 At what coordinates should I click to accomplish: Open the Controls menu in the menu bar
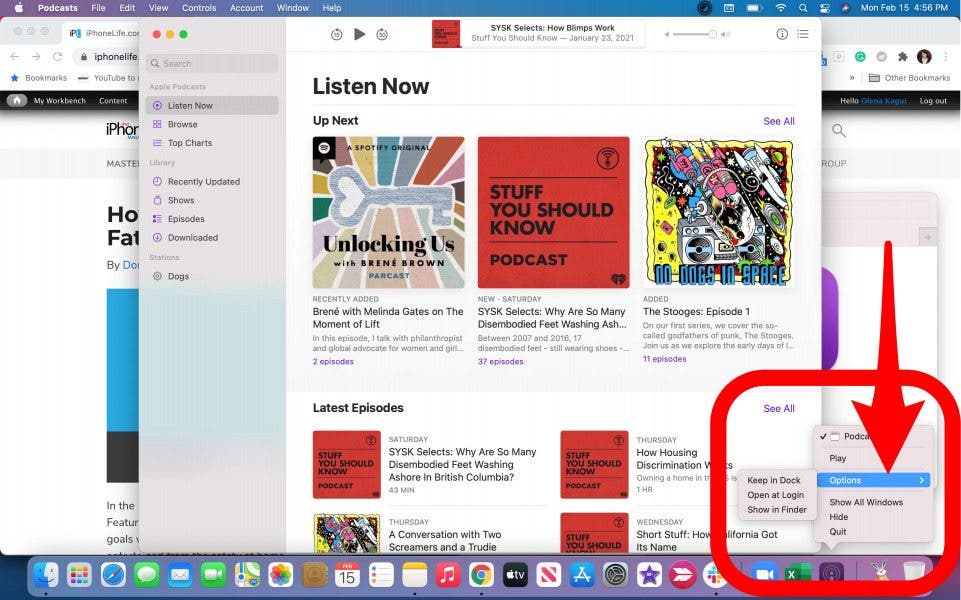[199, 8]
